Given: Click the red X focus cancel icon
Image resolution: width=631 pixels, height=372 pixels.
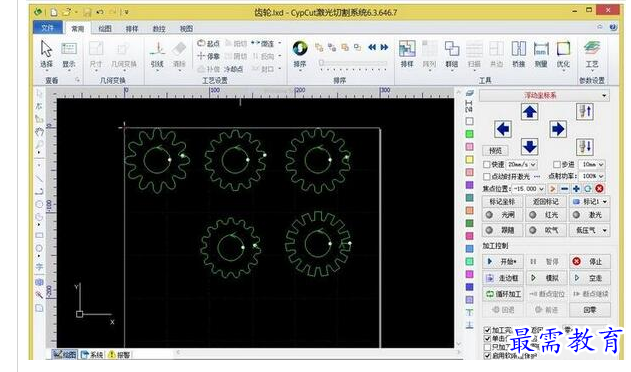Looking at the screenshot, I should (599, 188).
